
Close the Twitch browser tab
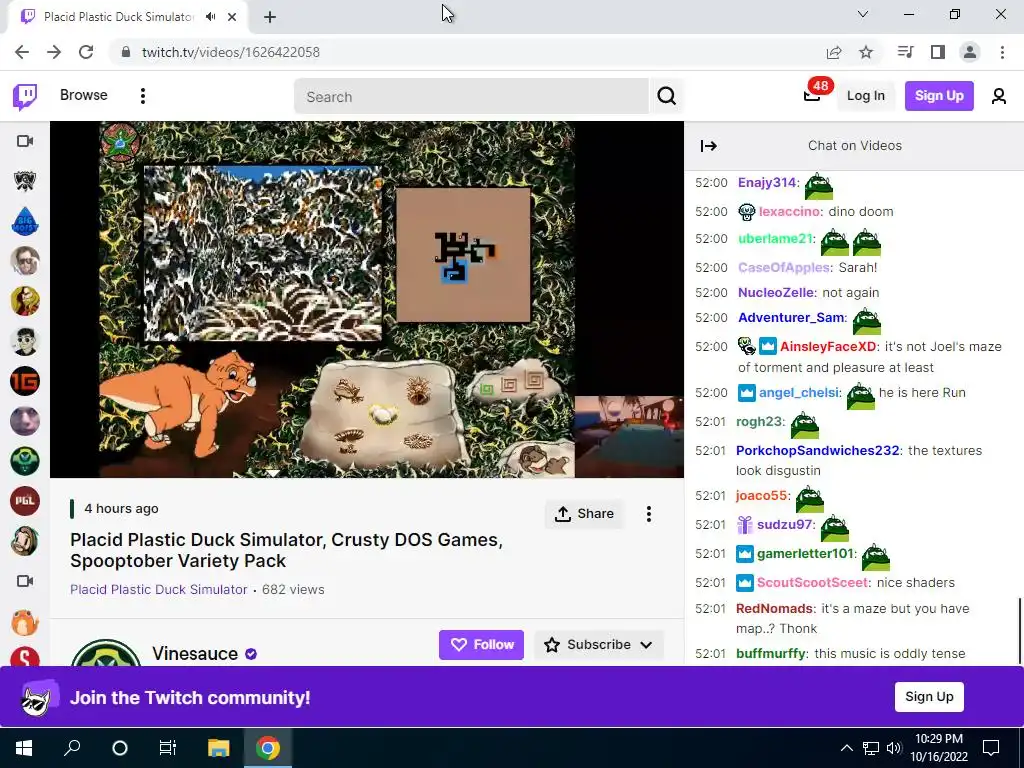(x=232, y=17)
